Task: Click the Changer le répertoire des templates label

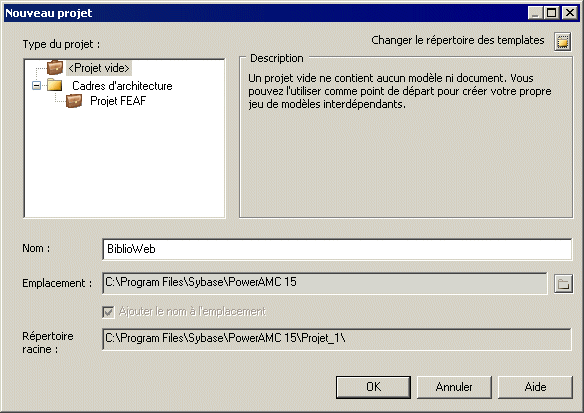Action: (458, 40)
